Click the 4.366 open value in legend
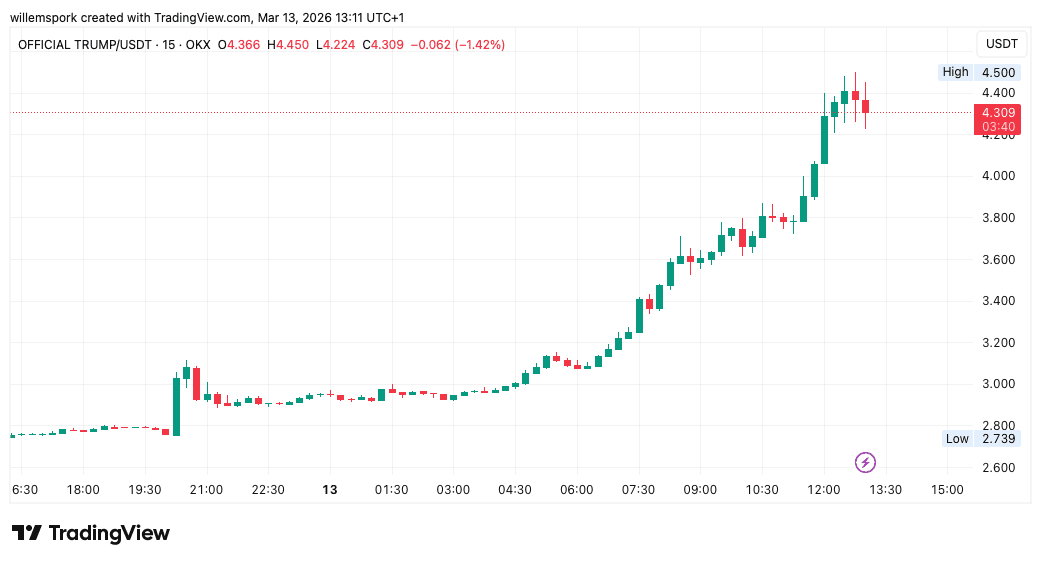The height and width of the screenshot is (563, 1041). point(244,45)
